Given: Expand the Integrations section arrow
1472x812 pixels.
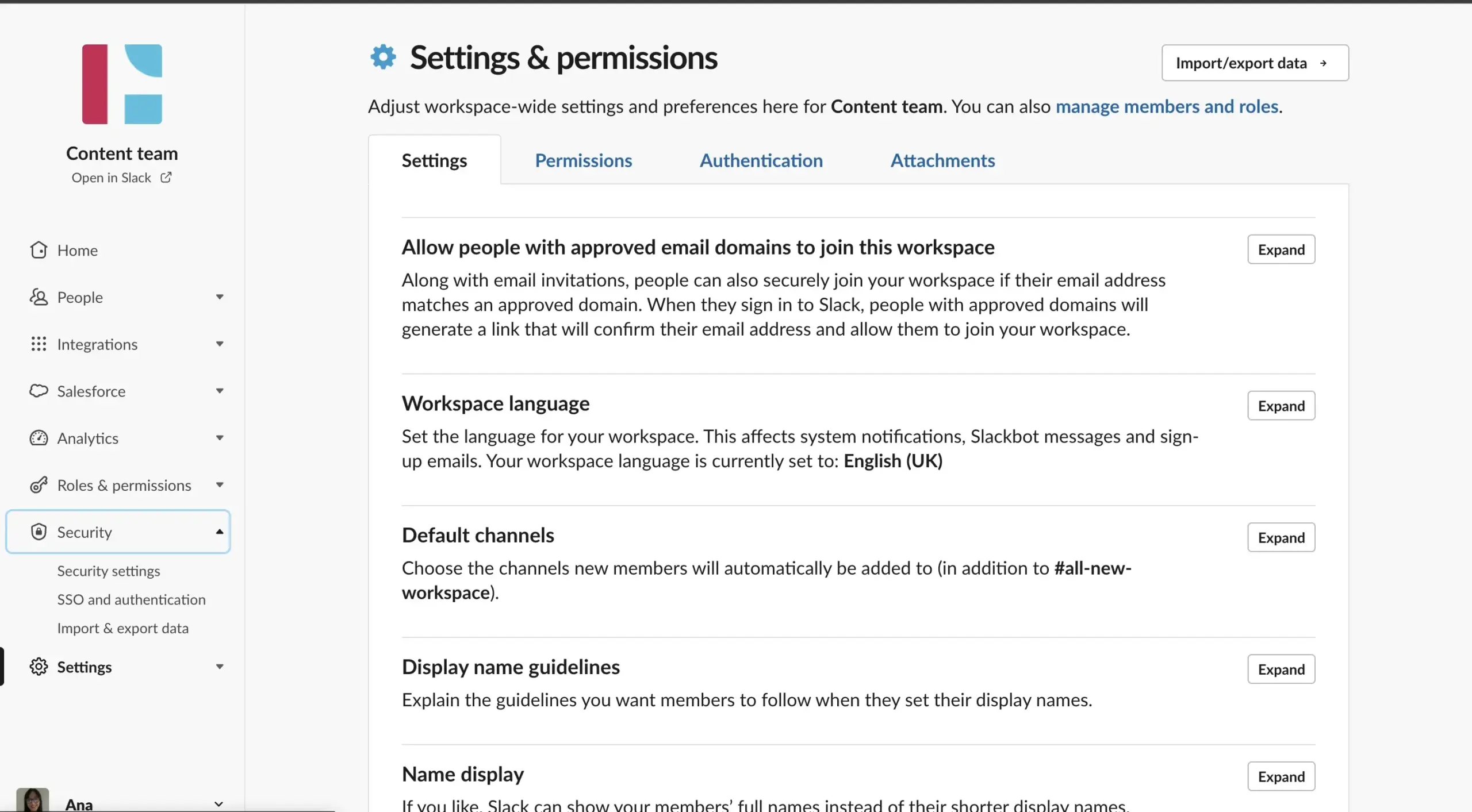Looking at the screenshot, I should coord(220,344).
